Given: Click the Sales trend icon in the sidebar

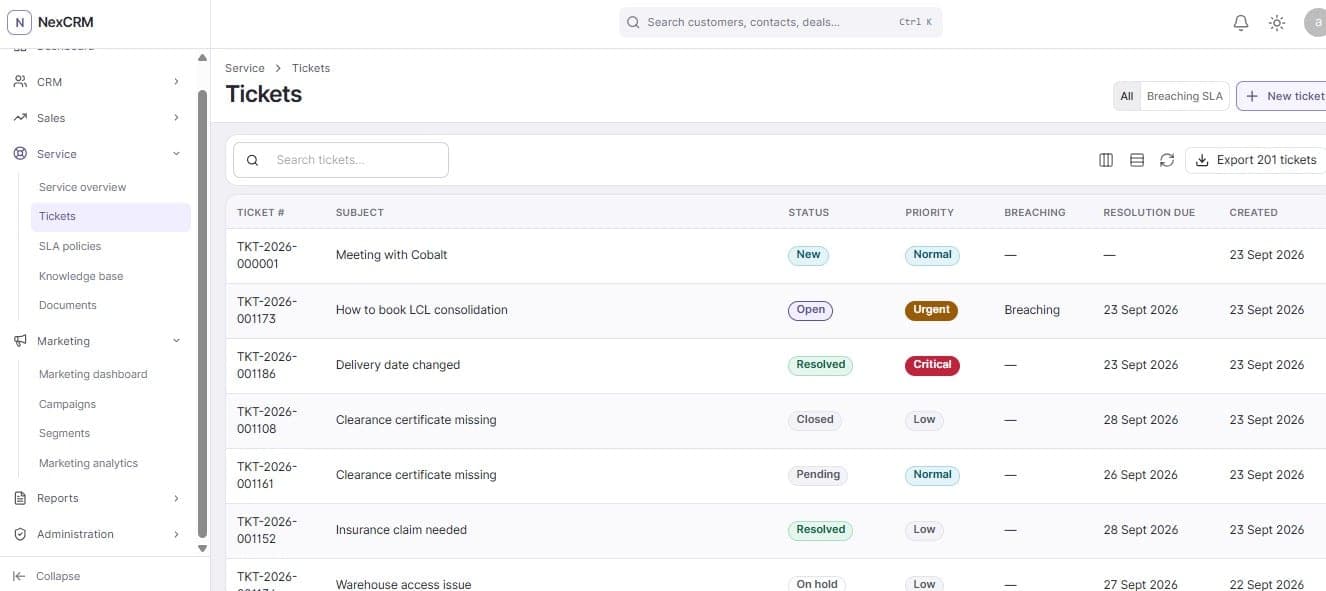Looking at the screenshot, I should click(x=20, y=118).
